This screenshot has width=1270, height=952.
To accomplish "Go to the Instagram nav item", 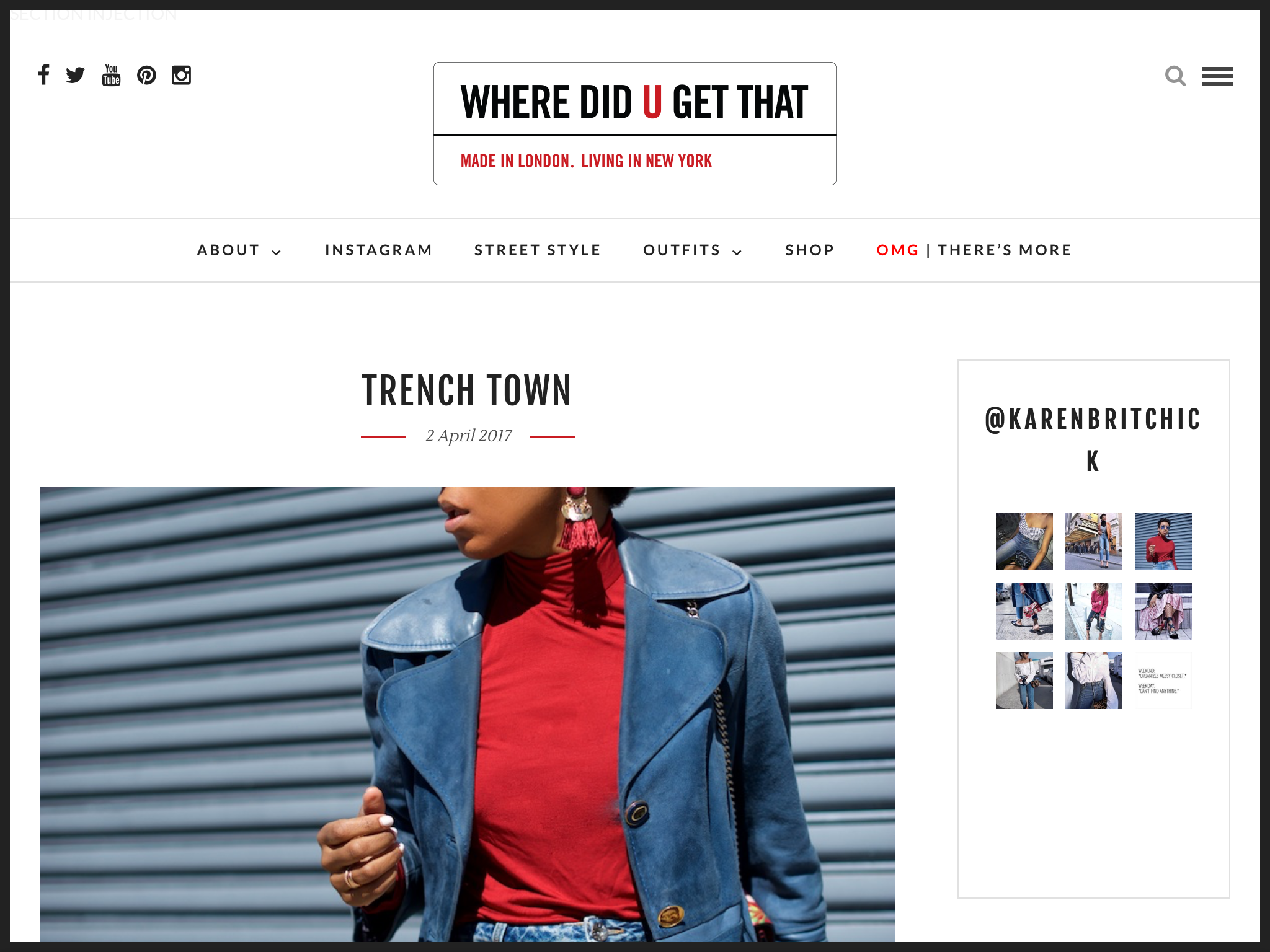I will (x=379, y=250).
